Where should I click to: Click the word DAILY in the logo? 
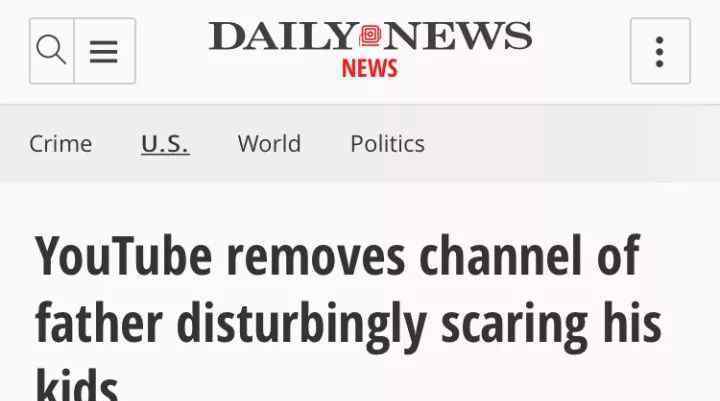point(283,36)
